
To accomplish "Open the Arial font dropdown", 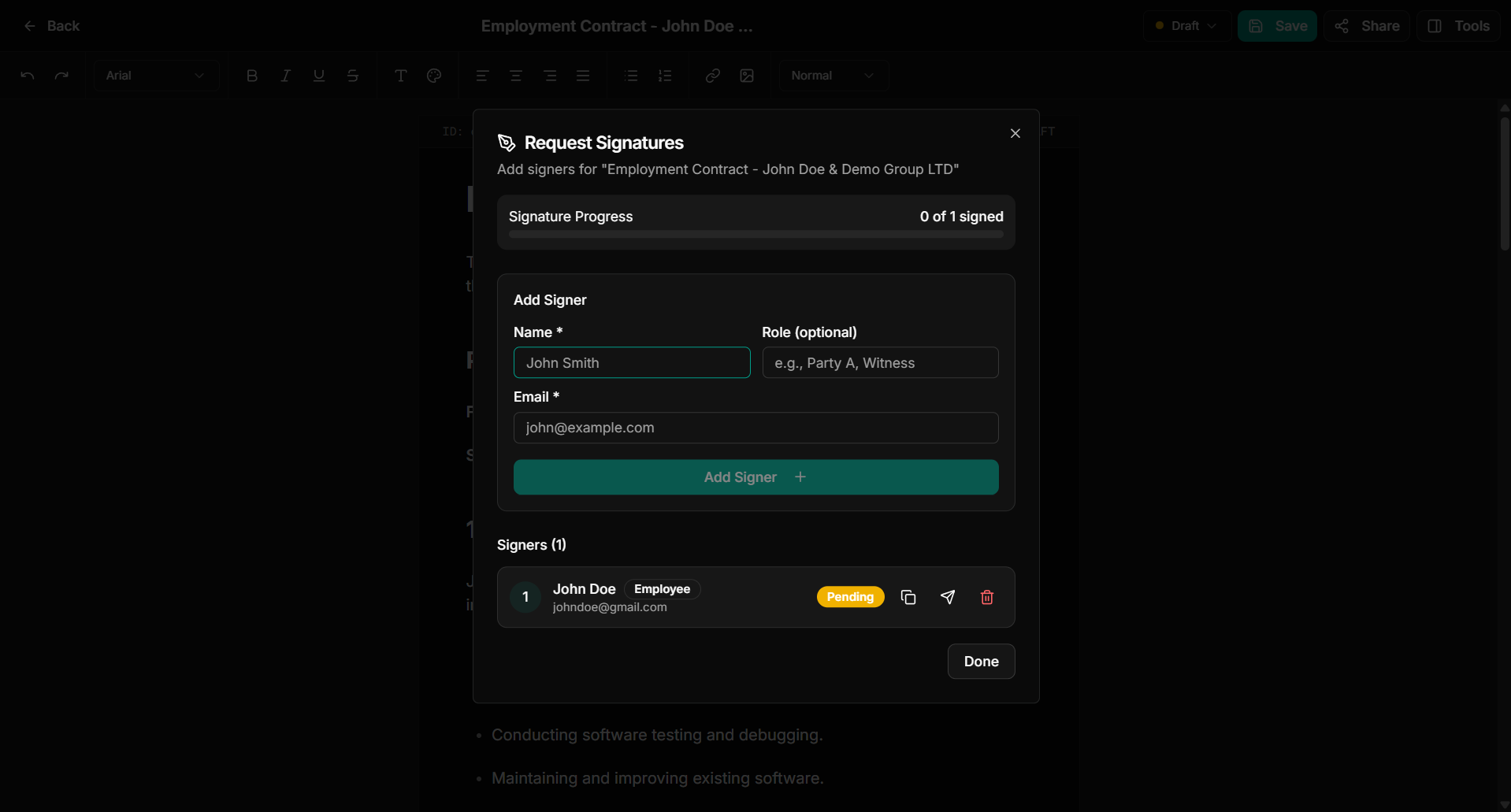I will pos(155,76).
